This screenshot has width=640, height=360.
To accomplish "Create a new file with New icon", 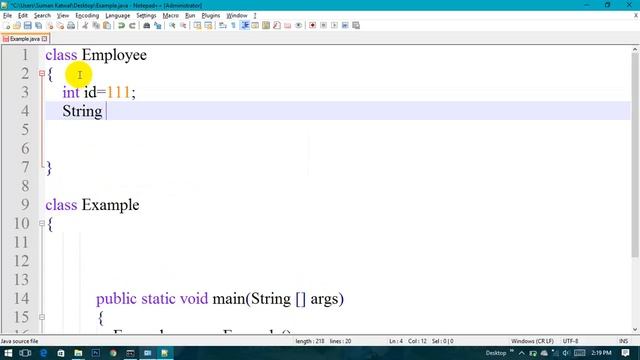I will (x=6, y=25).
